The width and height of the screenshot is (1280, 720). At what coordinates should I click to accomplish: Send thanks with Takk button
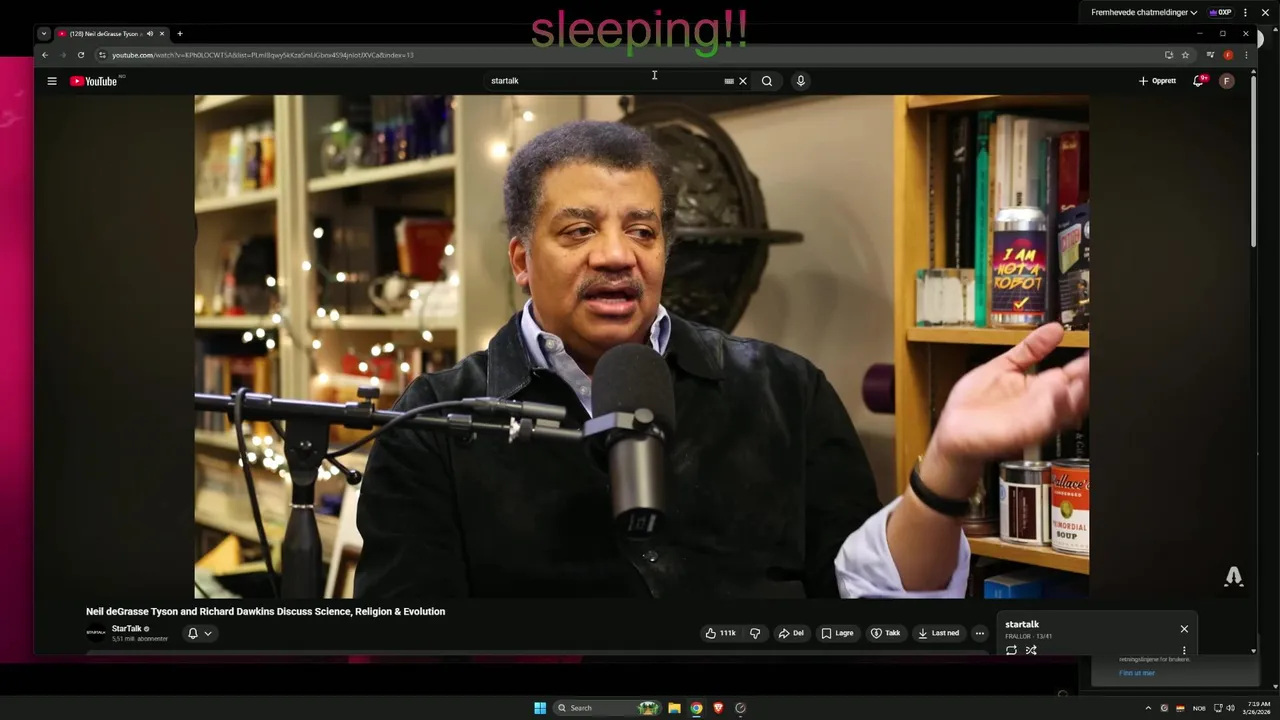pos(885,633)
